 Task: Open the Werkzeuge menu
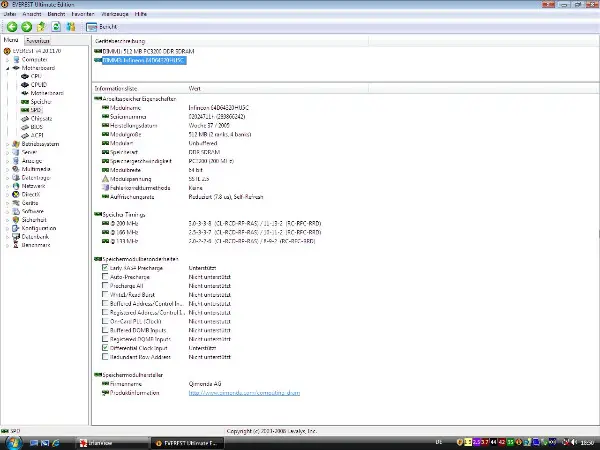[109, 12]
